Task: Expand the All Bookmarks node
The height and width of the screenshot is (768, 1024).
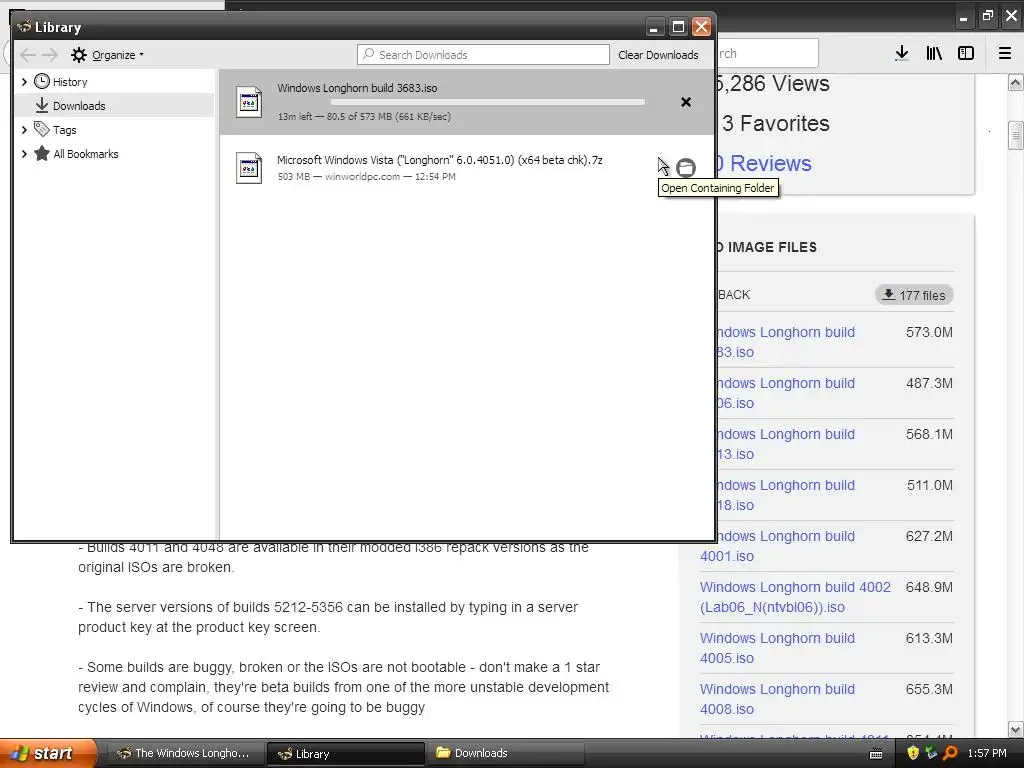Action: point(24,154)
